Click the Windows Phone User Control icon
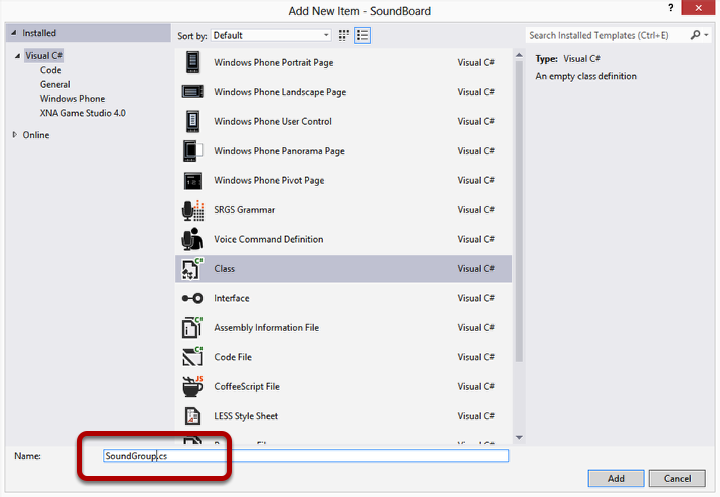Screen dimensions: 720x497 tap(192, 121)
